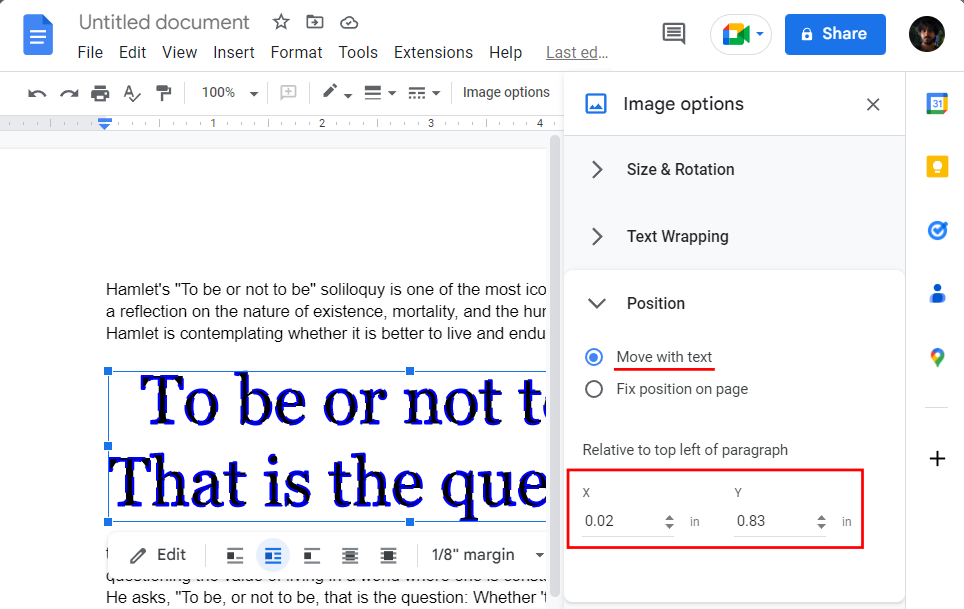Select wrap text image layout icon
This screenshot has width=964, height=609.
273,555
